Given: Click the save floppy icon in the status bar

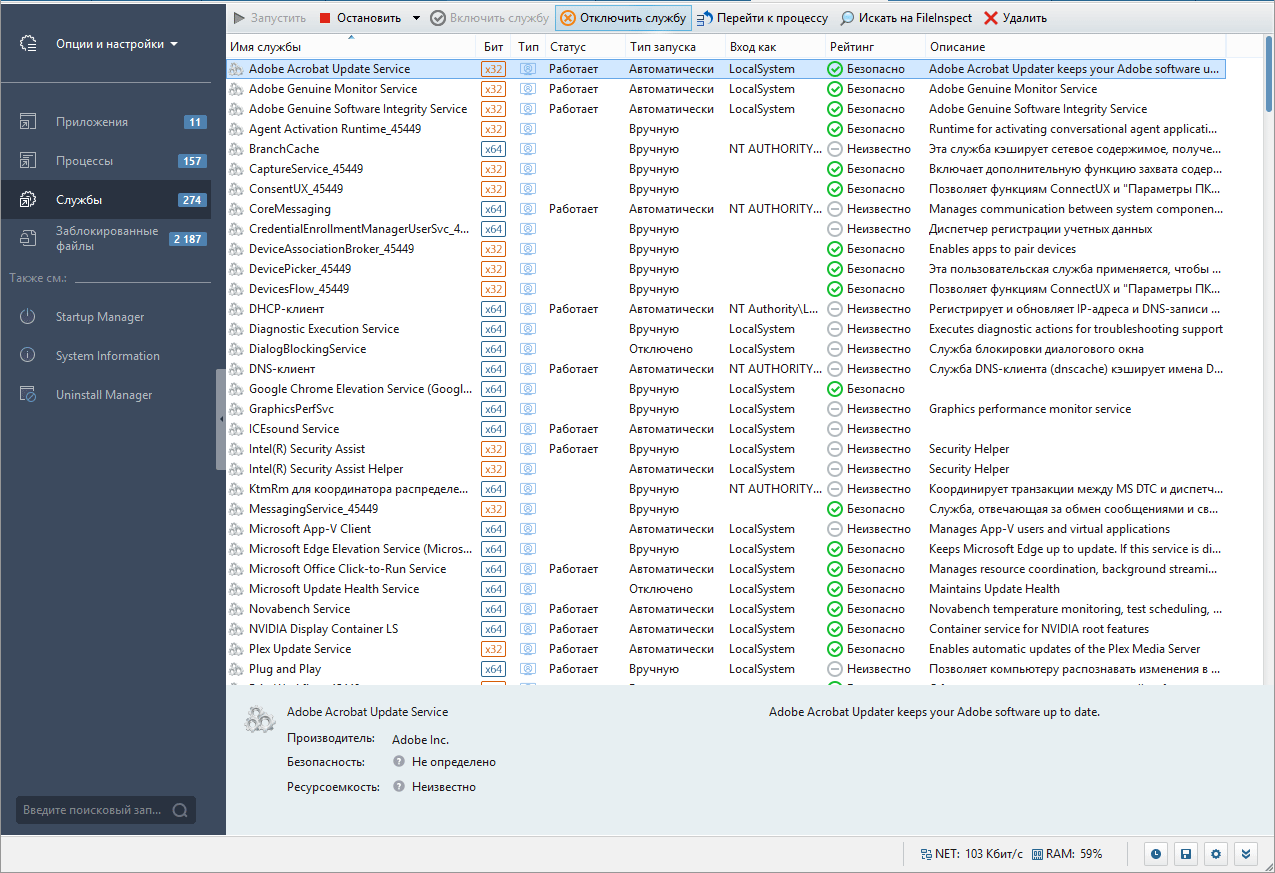Looking at the screenshot, I should [1186, 854].
